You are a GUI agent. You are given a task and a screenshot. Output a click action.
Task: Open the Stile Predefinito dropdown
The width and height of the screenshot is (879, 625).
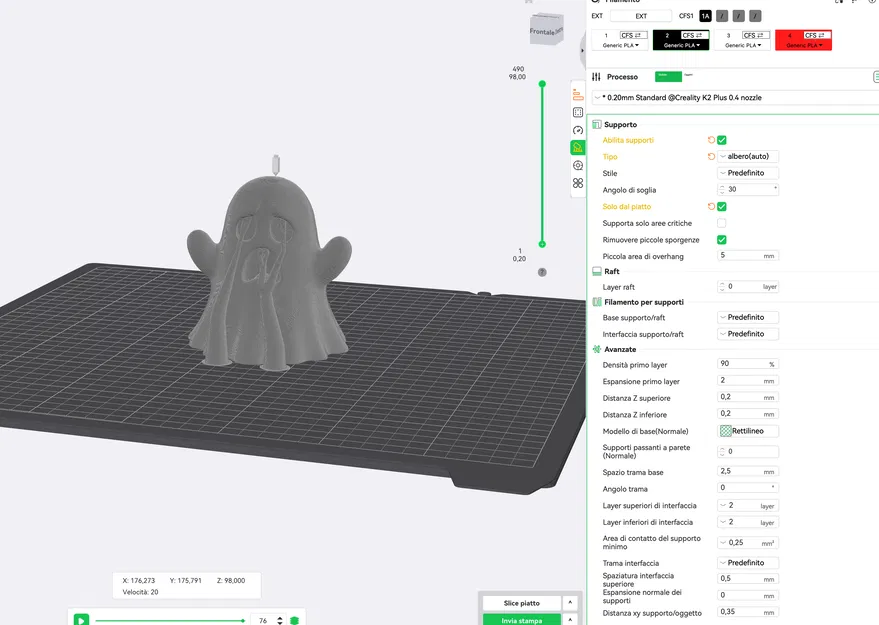(x=747, y=173)
